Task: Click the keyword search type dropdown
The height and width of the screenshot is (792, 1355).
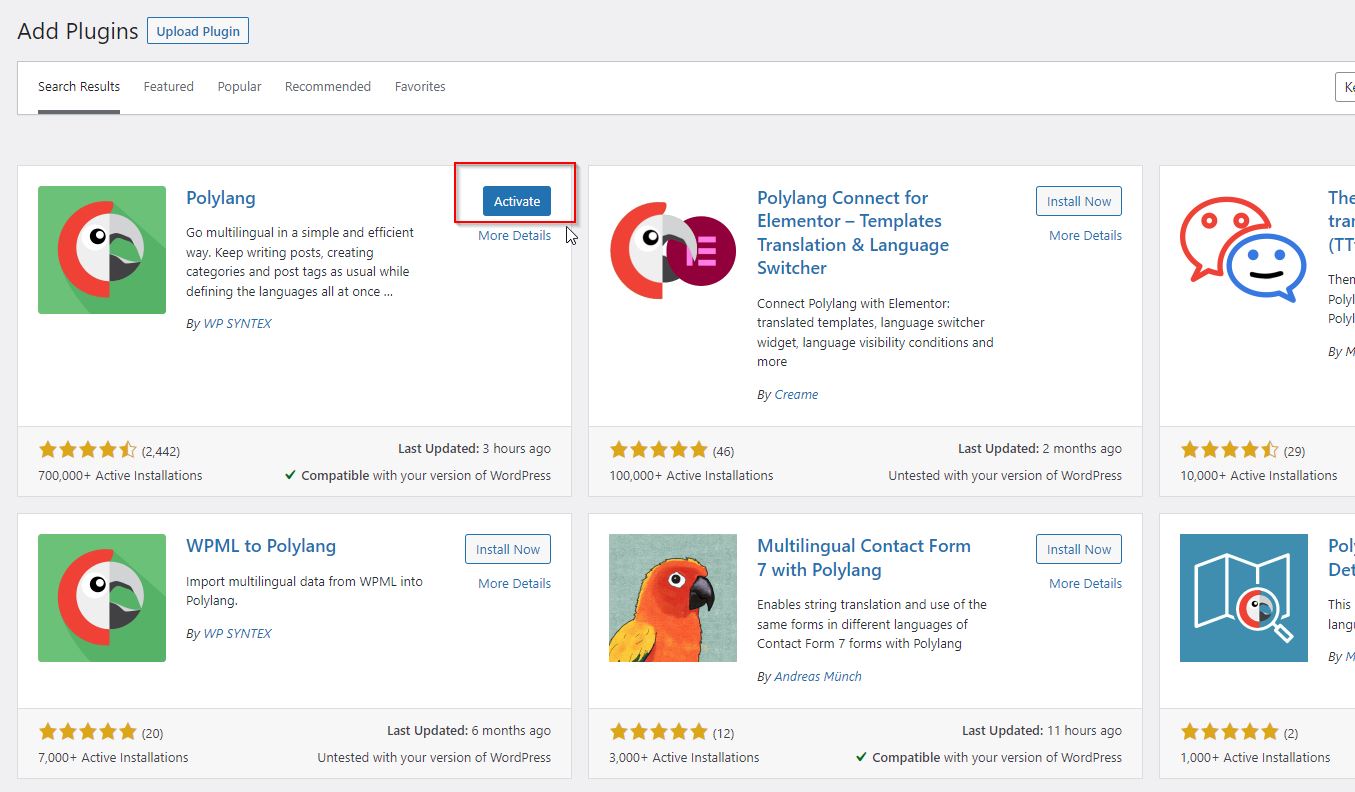Action: (1345, 87)
